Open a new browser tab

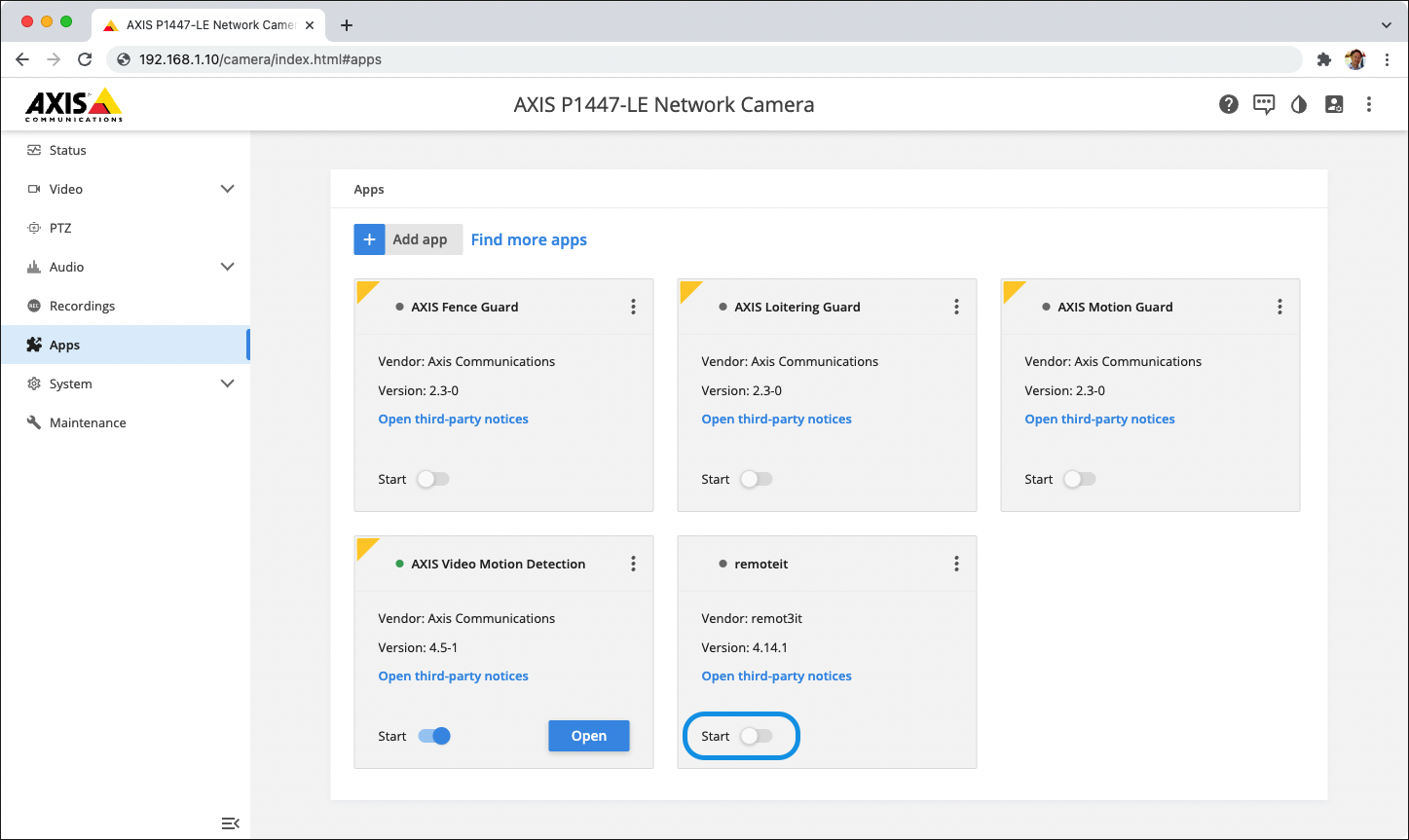click(347, 25)
